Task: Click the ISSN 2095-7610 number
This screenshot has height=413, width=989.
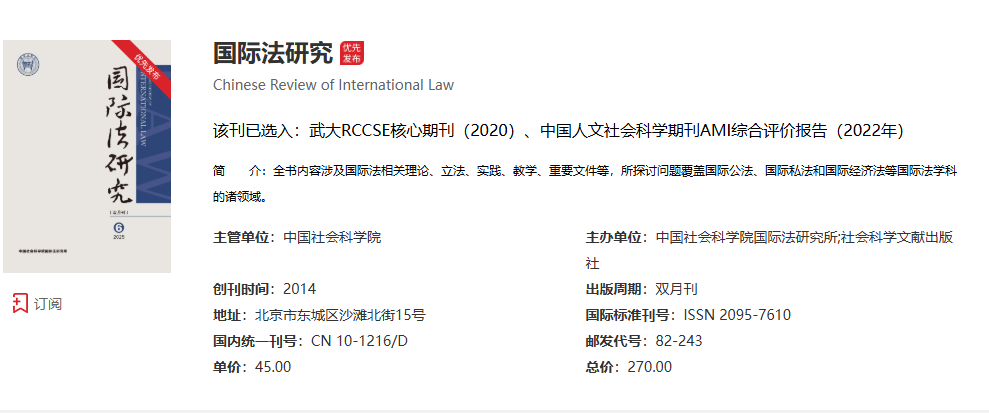Action: [x=737, y=315]
